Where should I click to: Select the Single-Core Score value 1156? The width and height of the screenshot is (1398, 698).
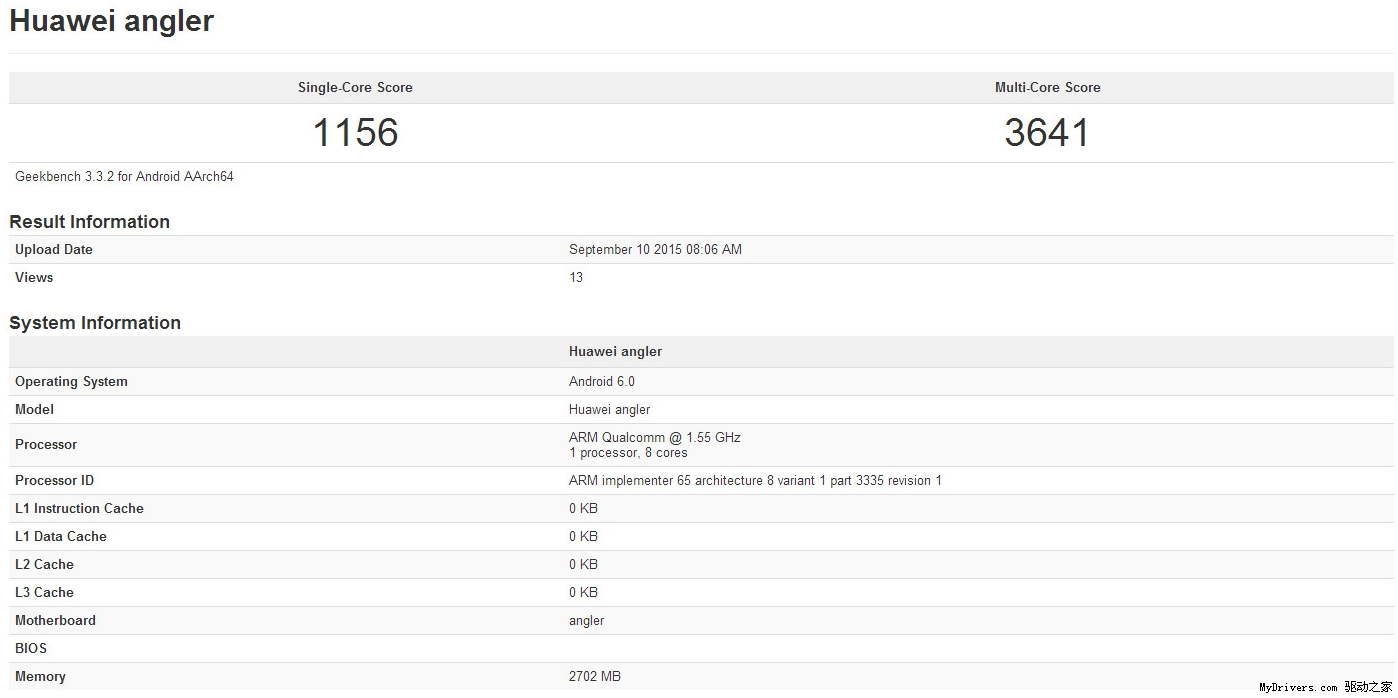pos(356,131)
